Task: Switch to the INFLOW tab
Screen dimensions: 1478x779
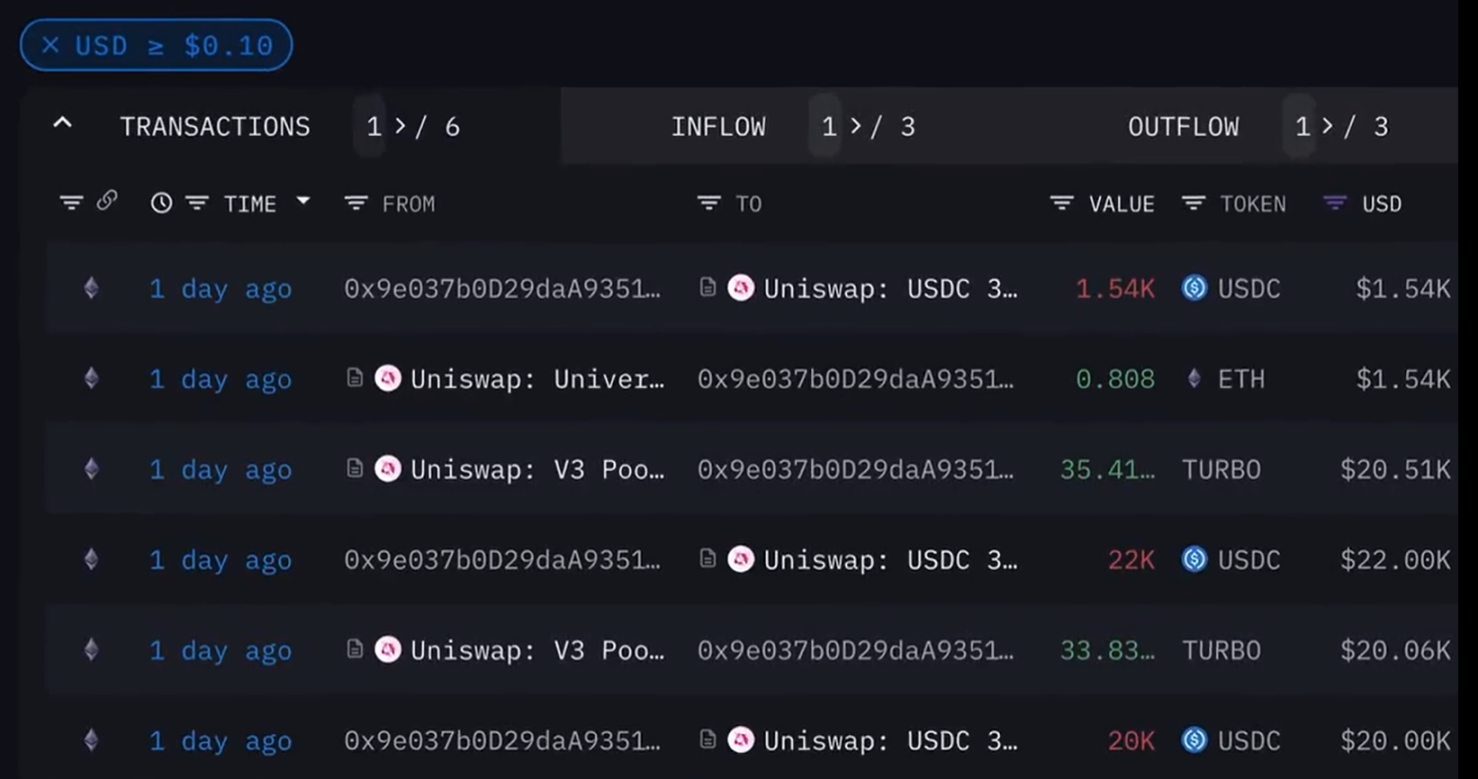Action: pyautogui.click(x=718, y=127)
